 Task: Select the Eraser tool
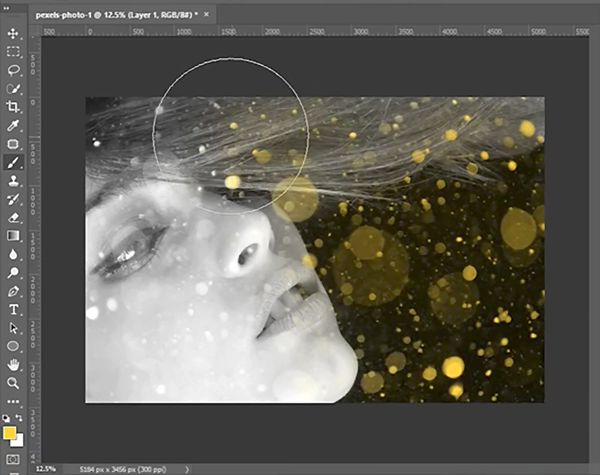point(13,217)
